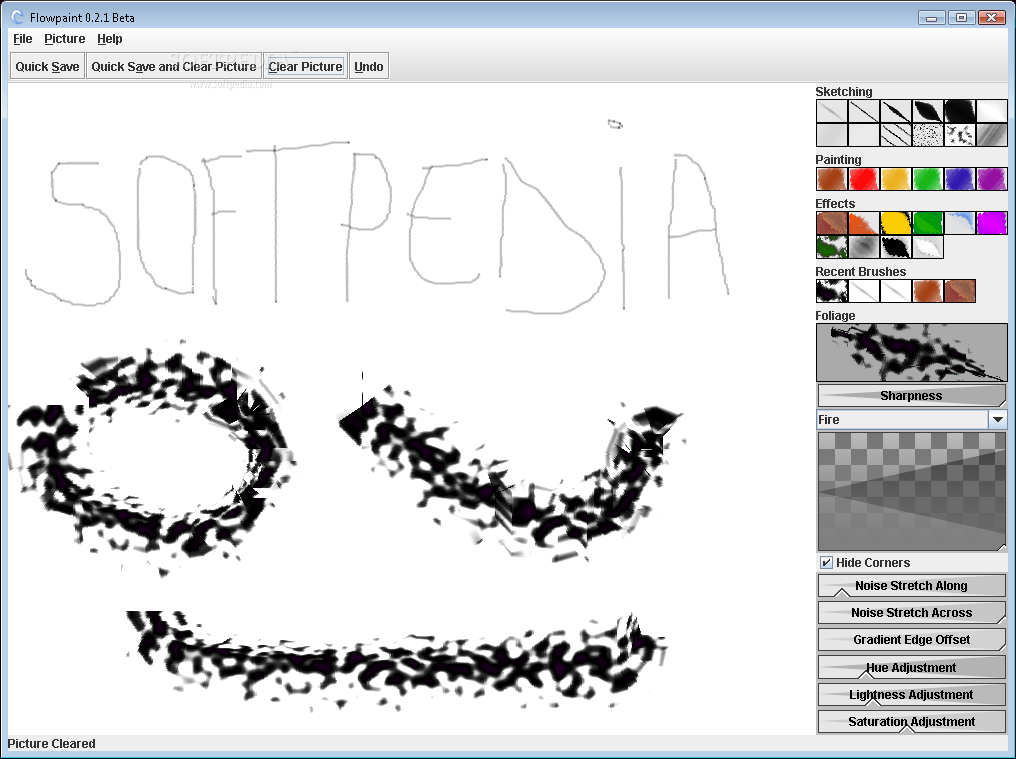Click the Noise Stretch Across slider

(x=912, y=613)
